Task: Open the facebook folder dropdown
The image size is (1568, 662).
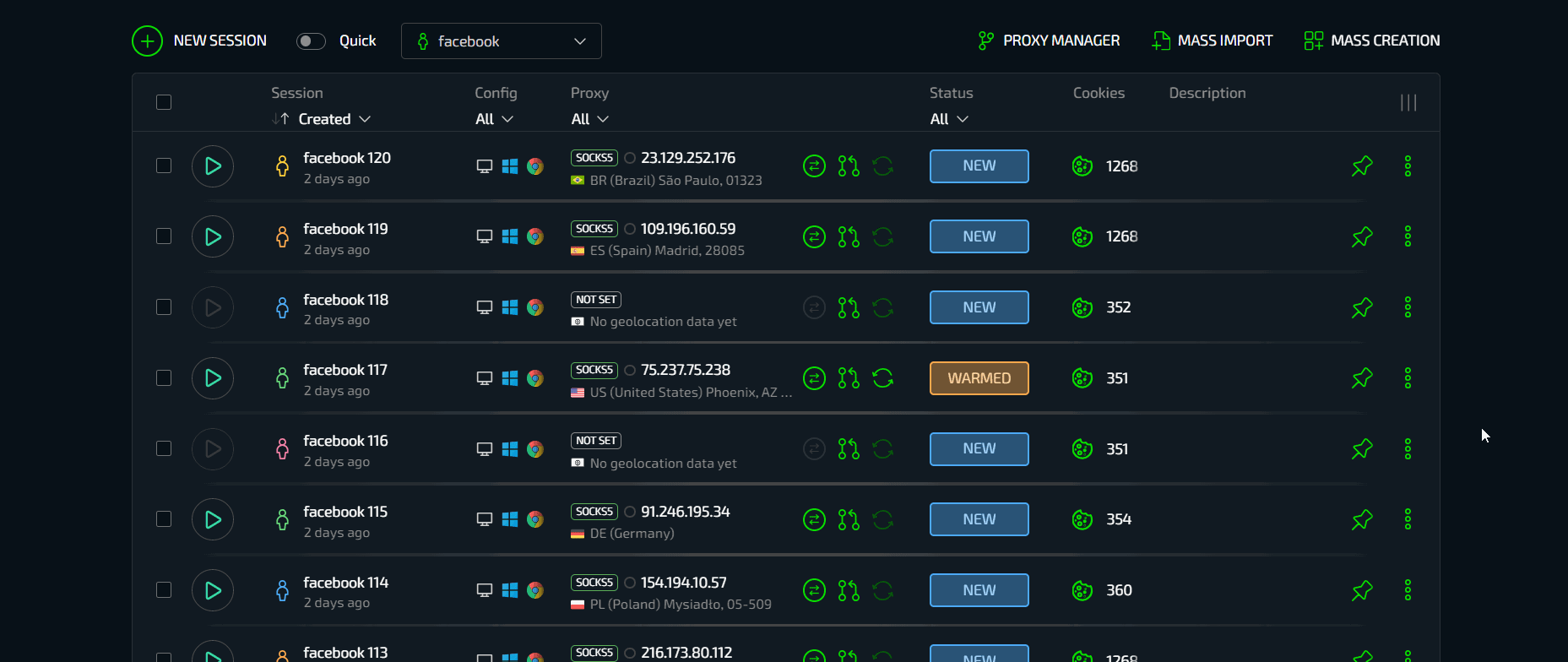Action: click(x=501, y=41)
